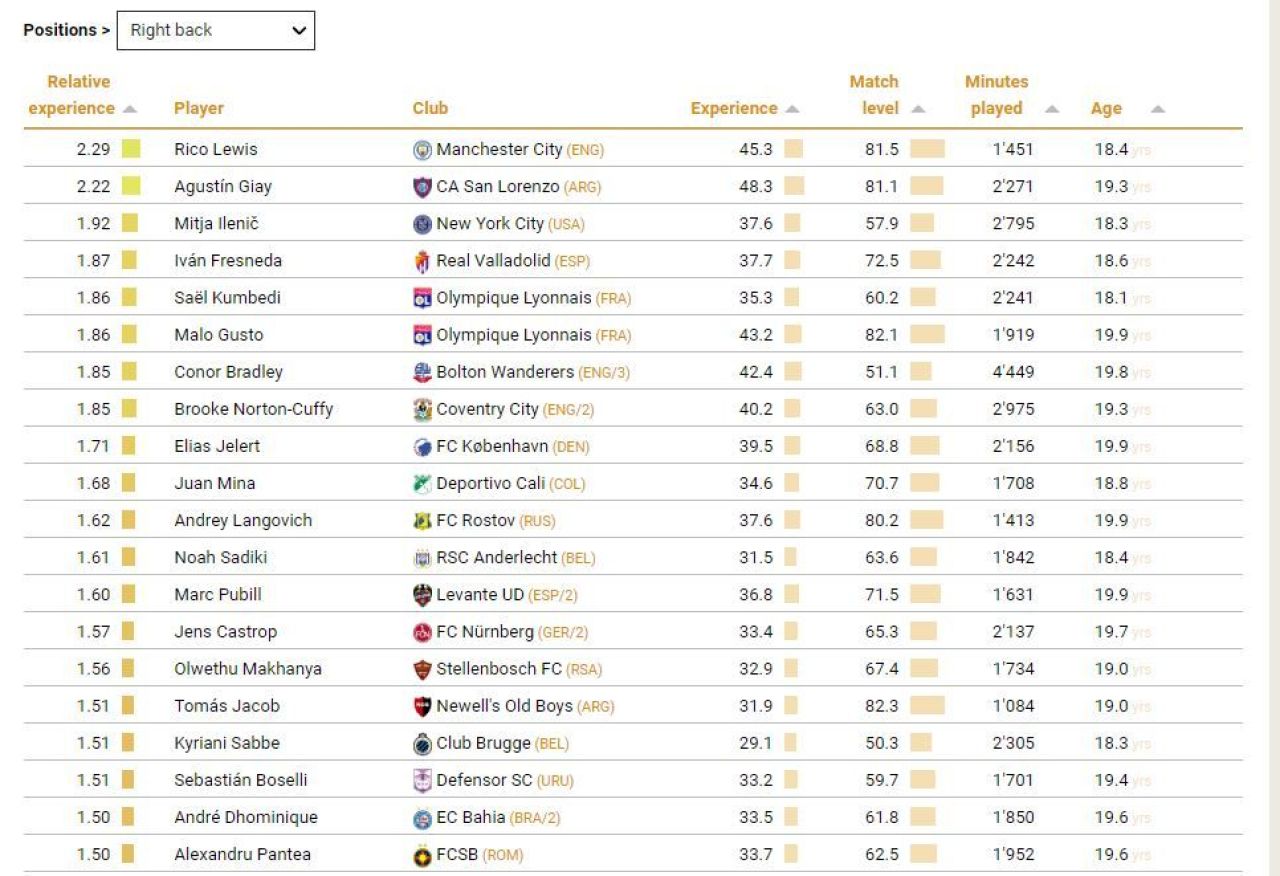Click the Club Brugge crest icon
The image size is (1280, 876).
pyautogui.click(x=422, y=743)
